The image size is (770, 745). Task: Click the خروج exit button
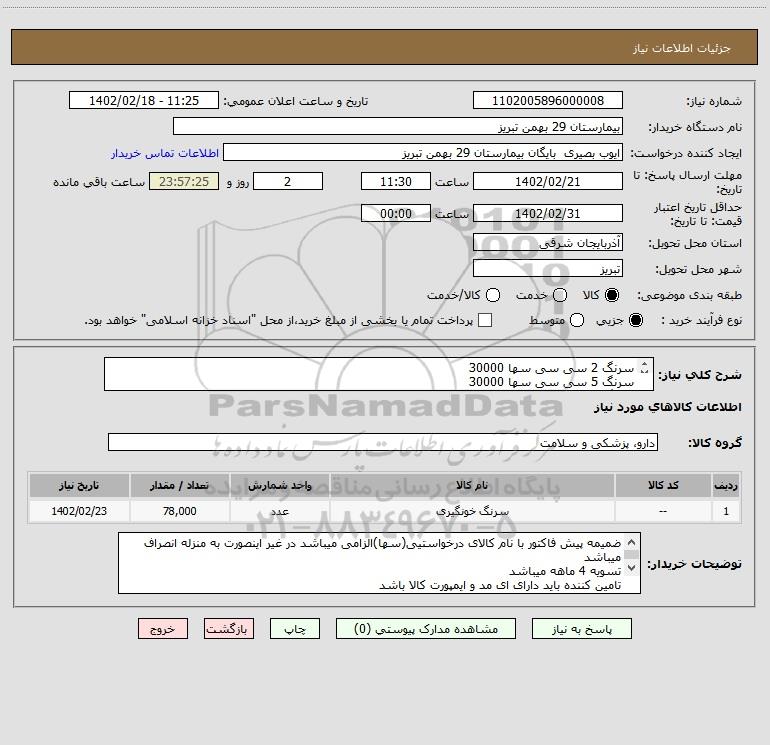(x=163, y=629)
